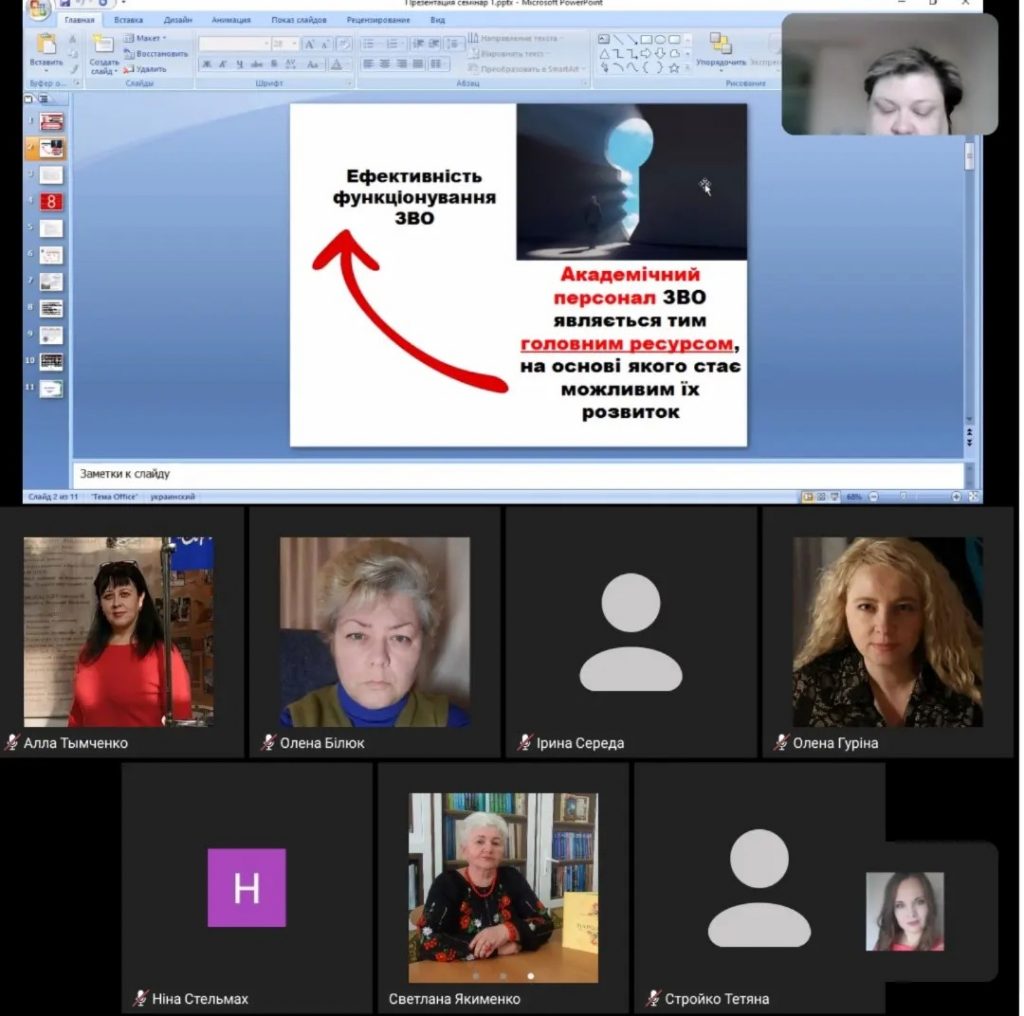Open the Вставка ribbon tab
Screen dimensions: 1024x1016
pyautogui.click(x=128, y=20)
